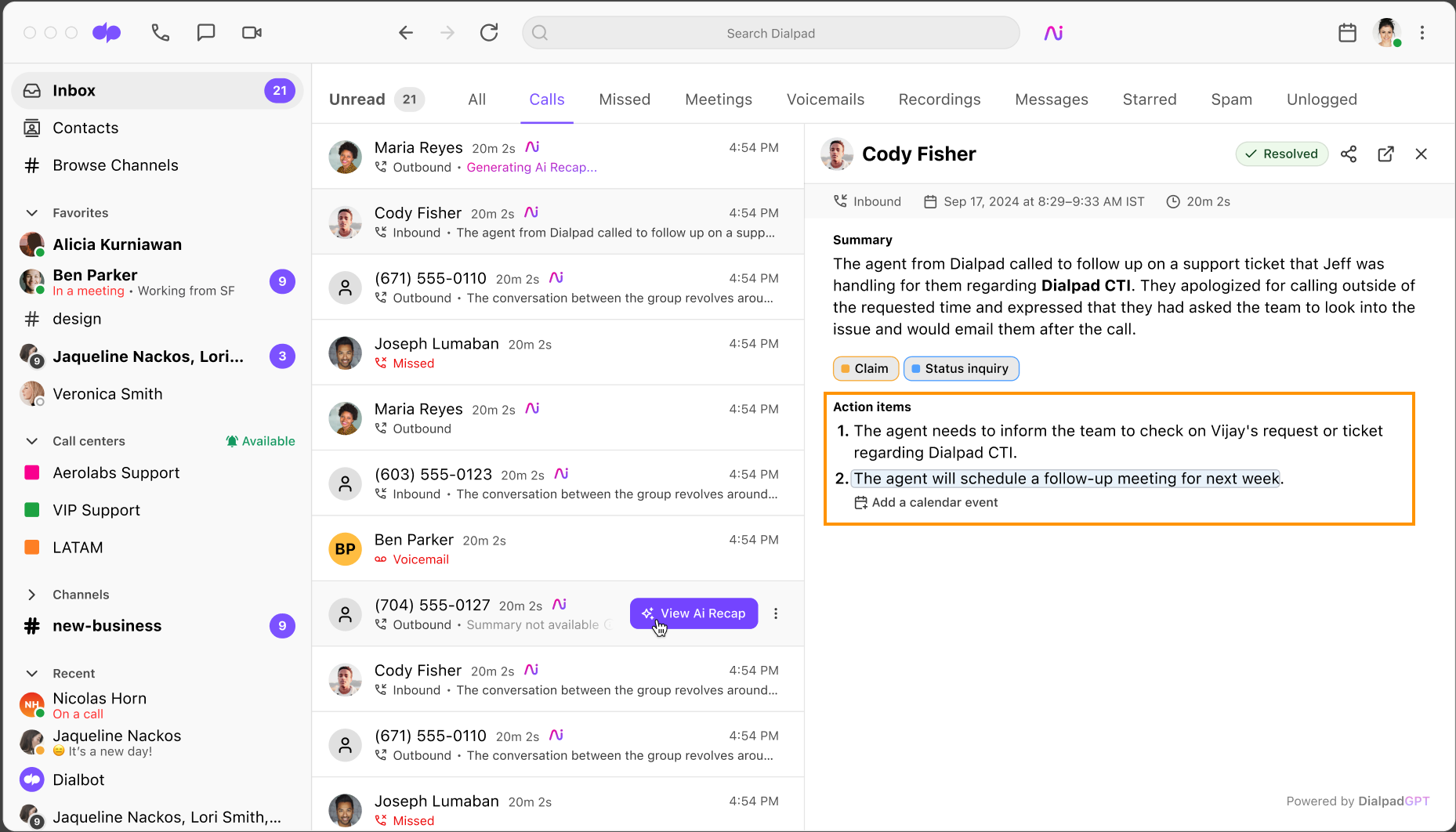Open Nicolas Horn recent chat

(x=157, y=705)
